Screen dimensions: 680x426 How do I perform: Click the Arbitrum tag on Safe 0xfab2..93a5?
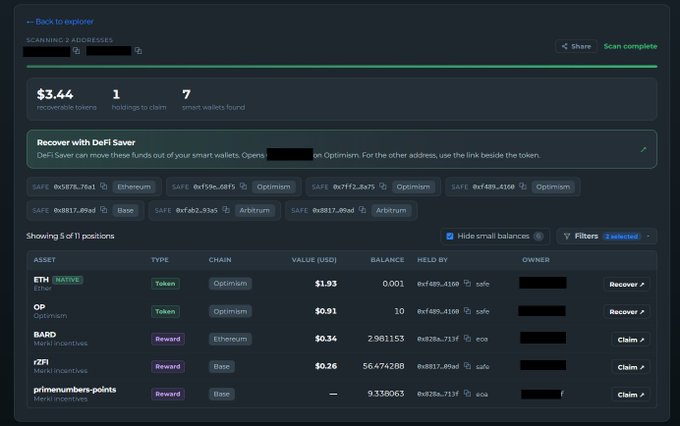[255, 210]
